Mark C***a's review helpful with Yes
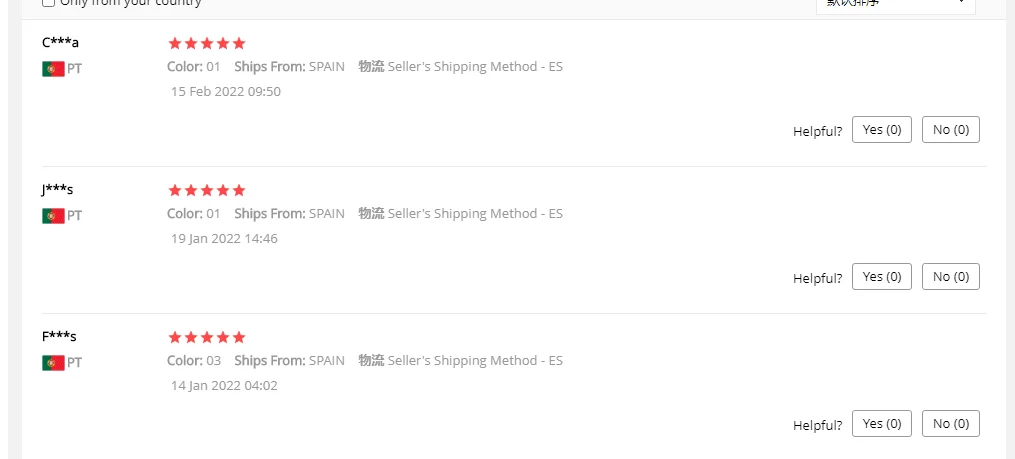The image size is (1015, 459). (x=881, y=130)
